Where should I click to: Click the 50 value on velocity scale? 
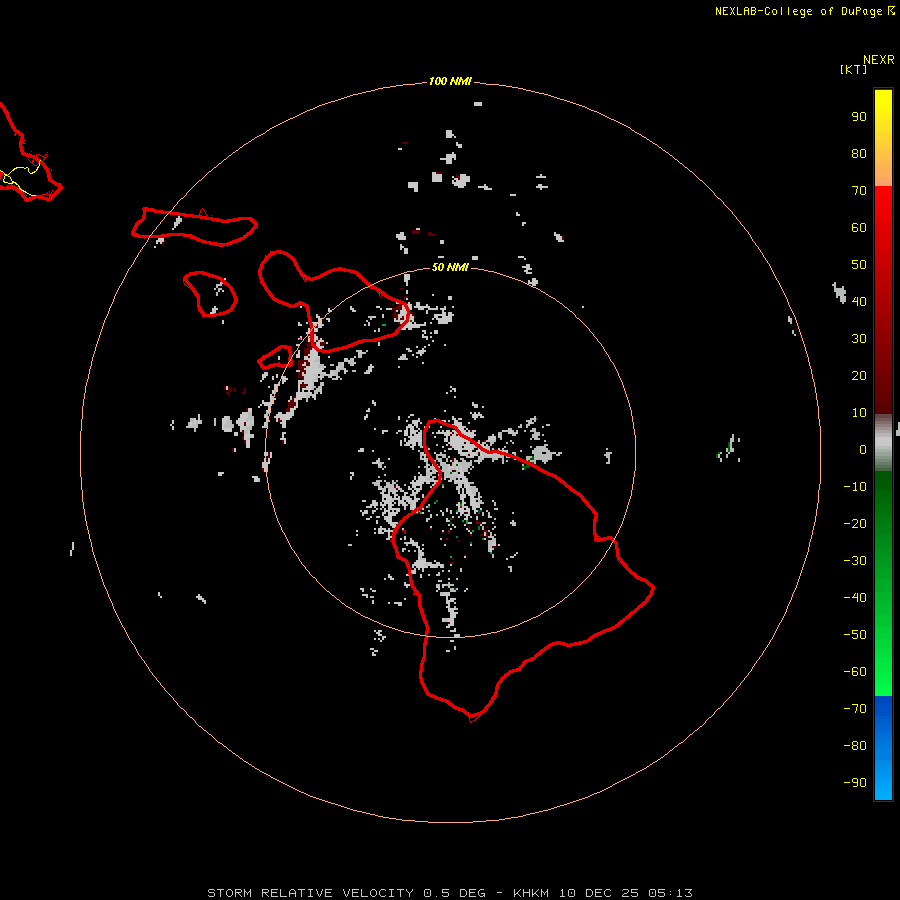[x=859, y=265]
